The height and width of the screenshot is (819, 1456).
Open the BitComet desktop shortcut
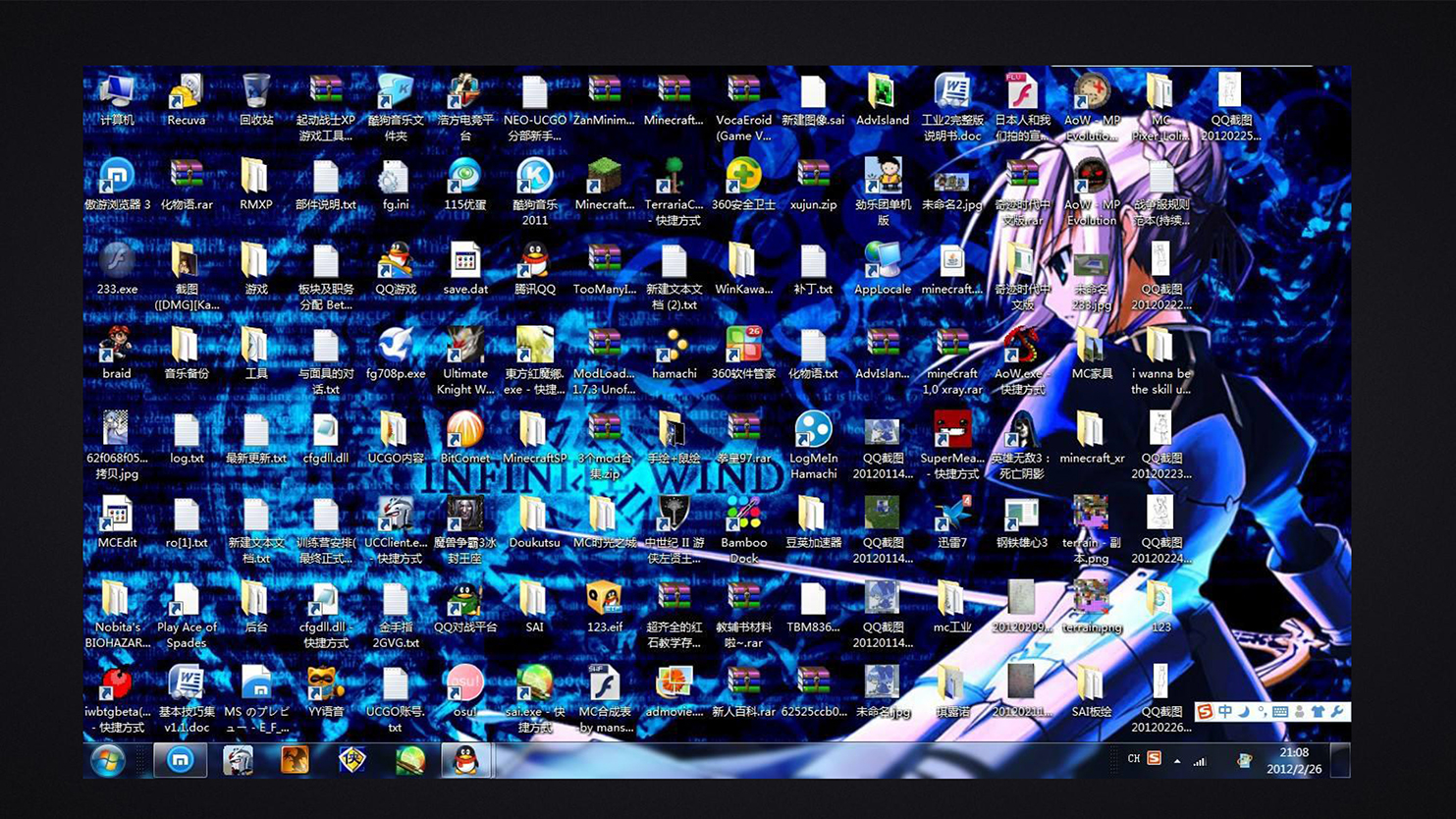click(464, 438)
